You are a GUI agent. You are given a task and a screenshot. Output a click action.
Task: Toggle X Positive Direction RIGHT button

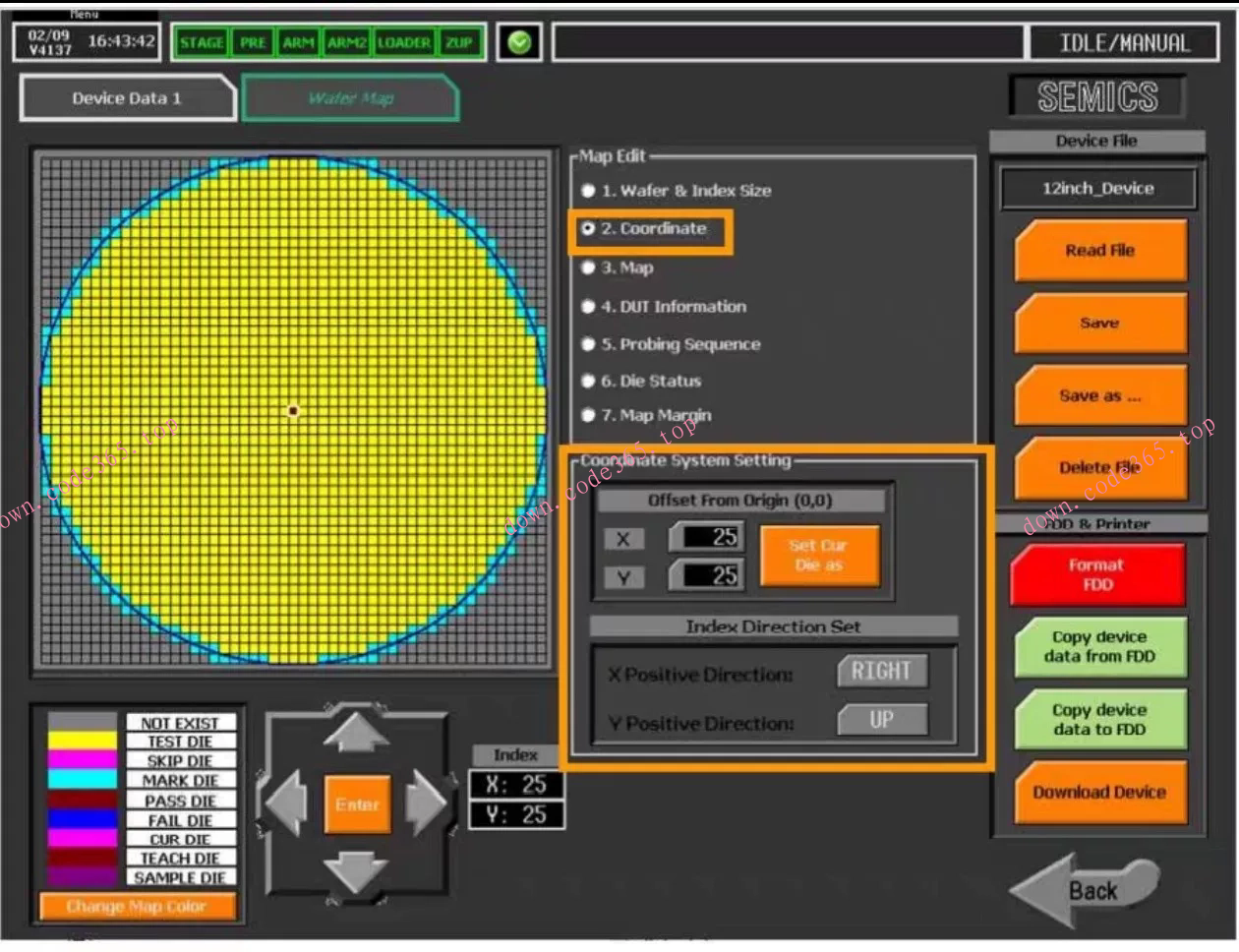(882, 672)
